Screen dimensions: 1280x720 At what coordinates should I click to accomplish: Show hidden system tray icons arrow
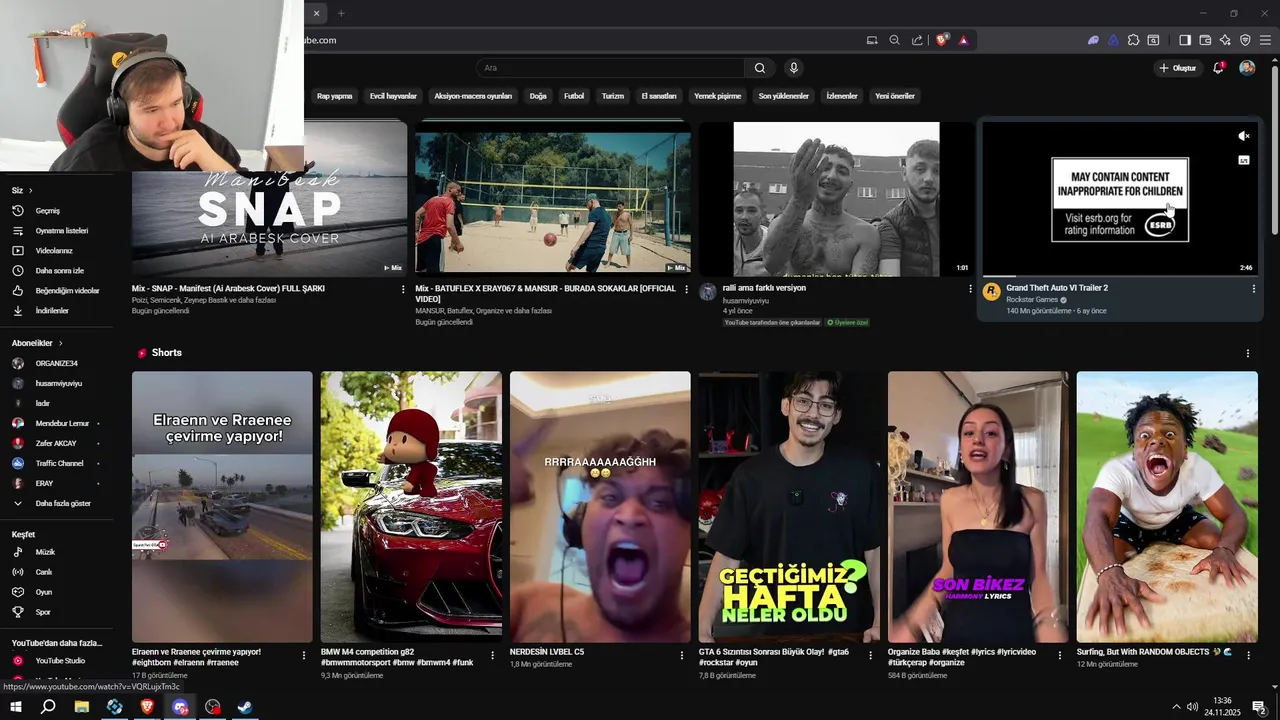[1176, 707]
